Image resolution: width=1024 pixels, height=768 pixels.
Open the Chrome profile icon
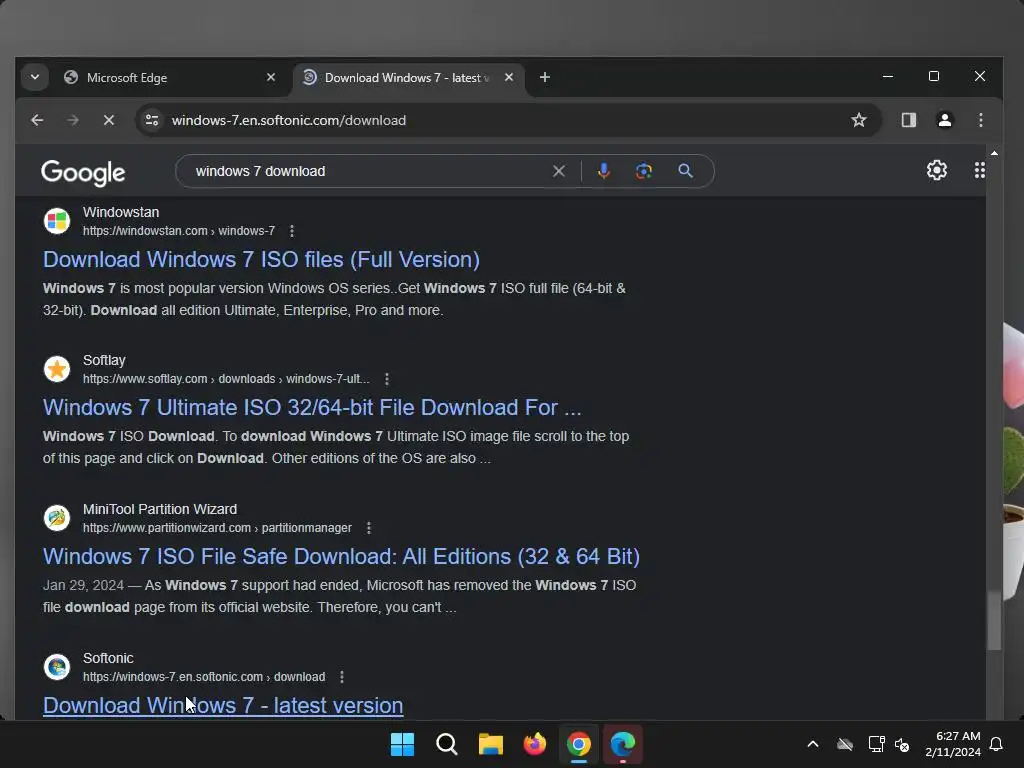944,120
